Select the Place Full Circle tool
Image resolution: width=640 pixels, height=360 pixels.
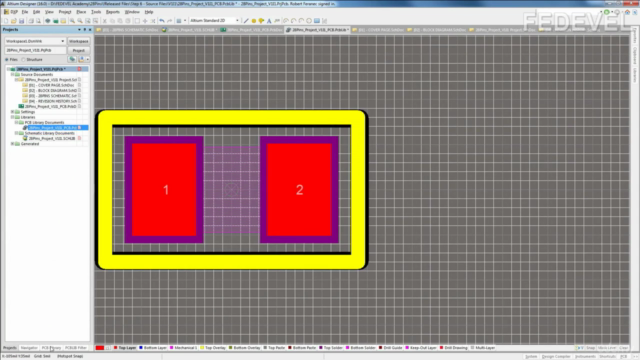pyautogui.click(x=309, y=21)
